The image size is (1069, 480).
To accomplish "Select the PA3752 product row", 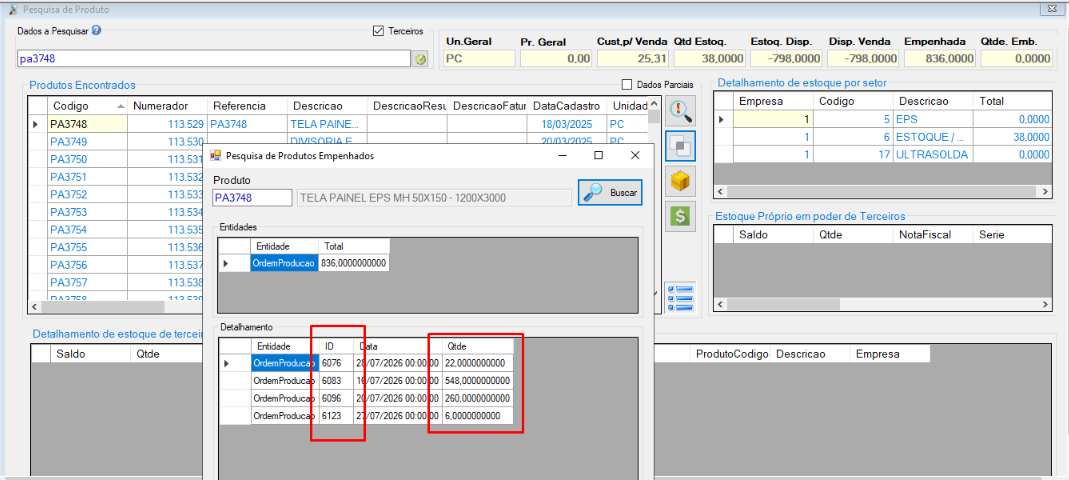I will coord(116,194).
